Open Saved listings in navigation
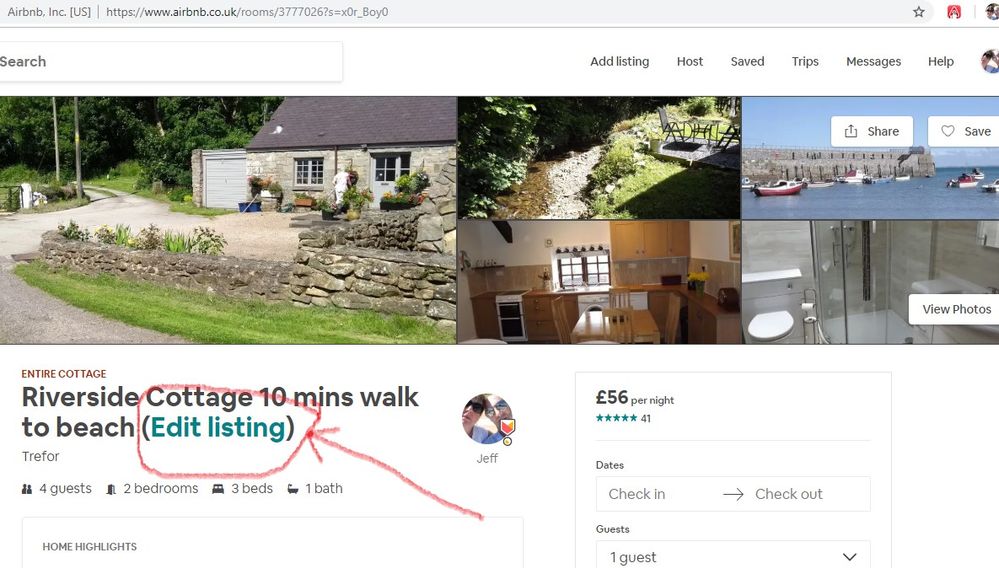This screenshot has width=999, height=568. click(747, 62)
